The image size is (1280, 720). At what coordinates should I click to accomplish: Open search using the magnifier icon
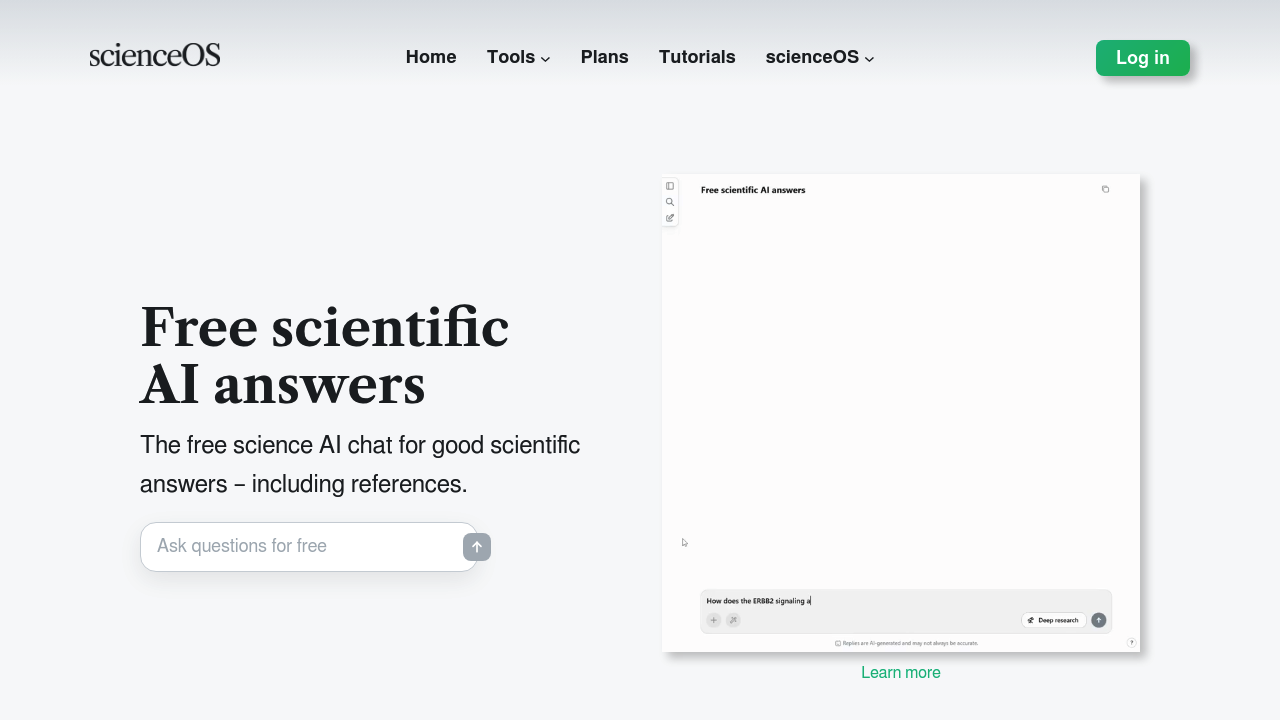point(670,202)
